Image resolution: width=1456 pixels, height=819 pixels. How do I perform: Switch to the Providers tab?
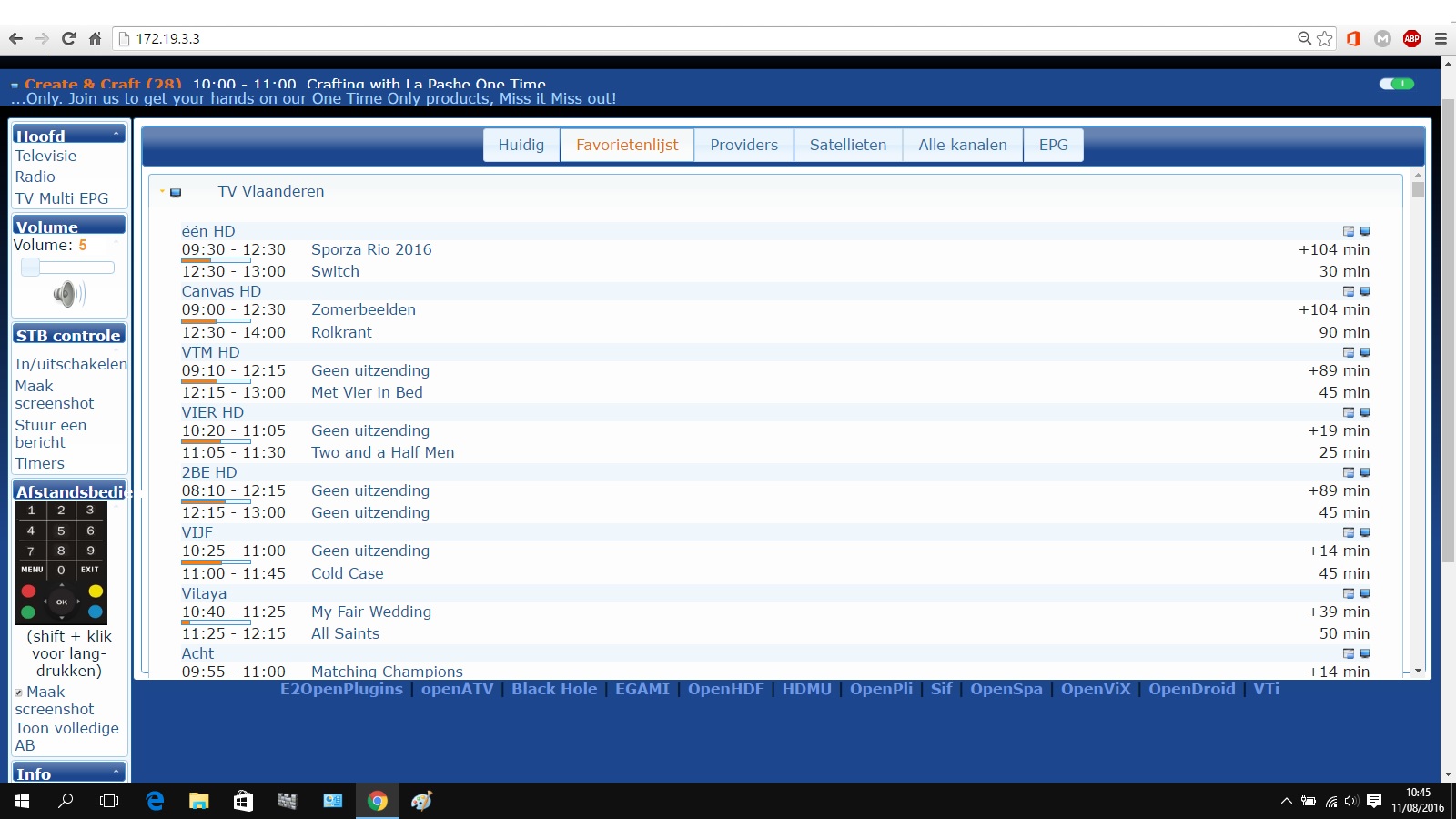pyautogui.click(x=743, y=145)
